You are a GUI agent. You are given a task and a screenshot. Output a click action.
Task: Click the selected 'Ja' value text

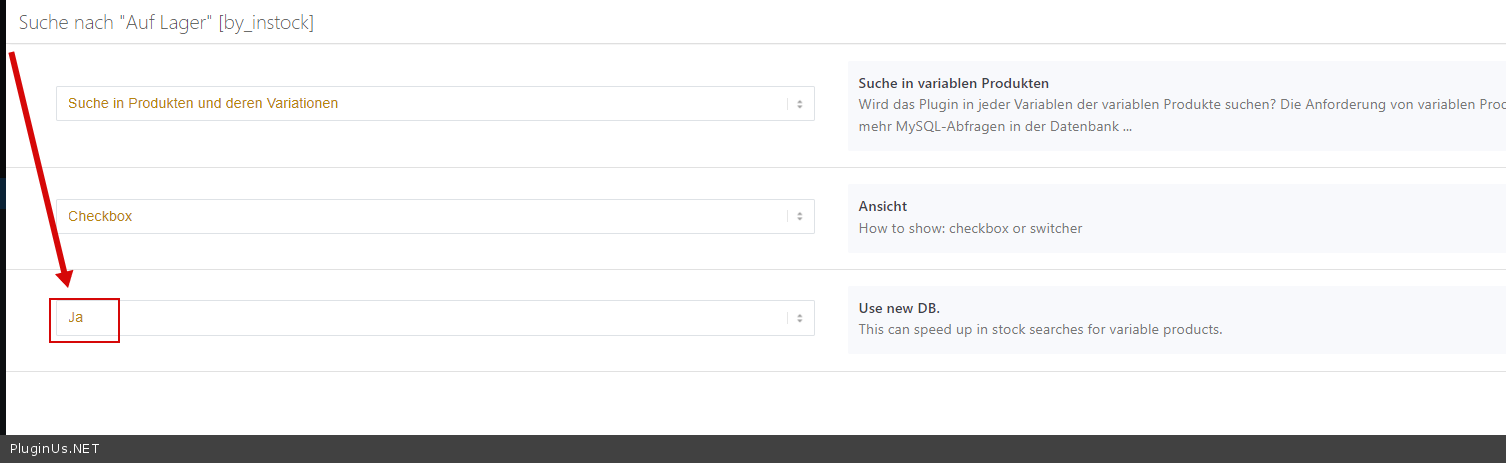click(76, 318)
